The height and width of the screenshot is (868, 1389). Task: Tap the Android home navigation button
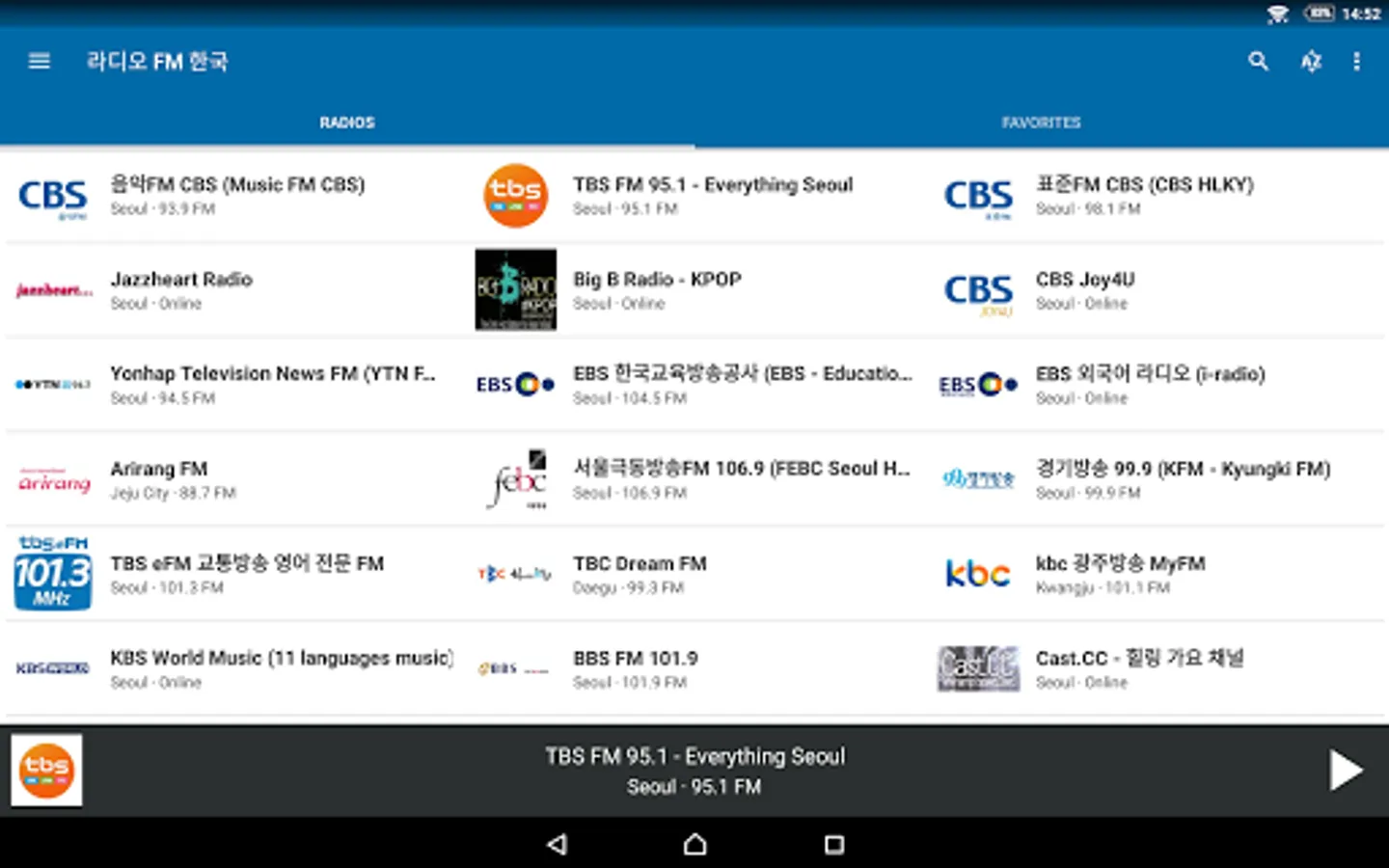point(694,845)
